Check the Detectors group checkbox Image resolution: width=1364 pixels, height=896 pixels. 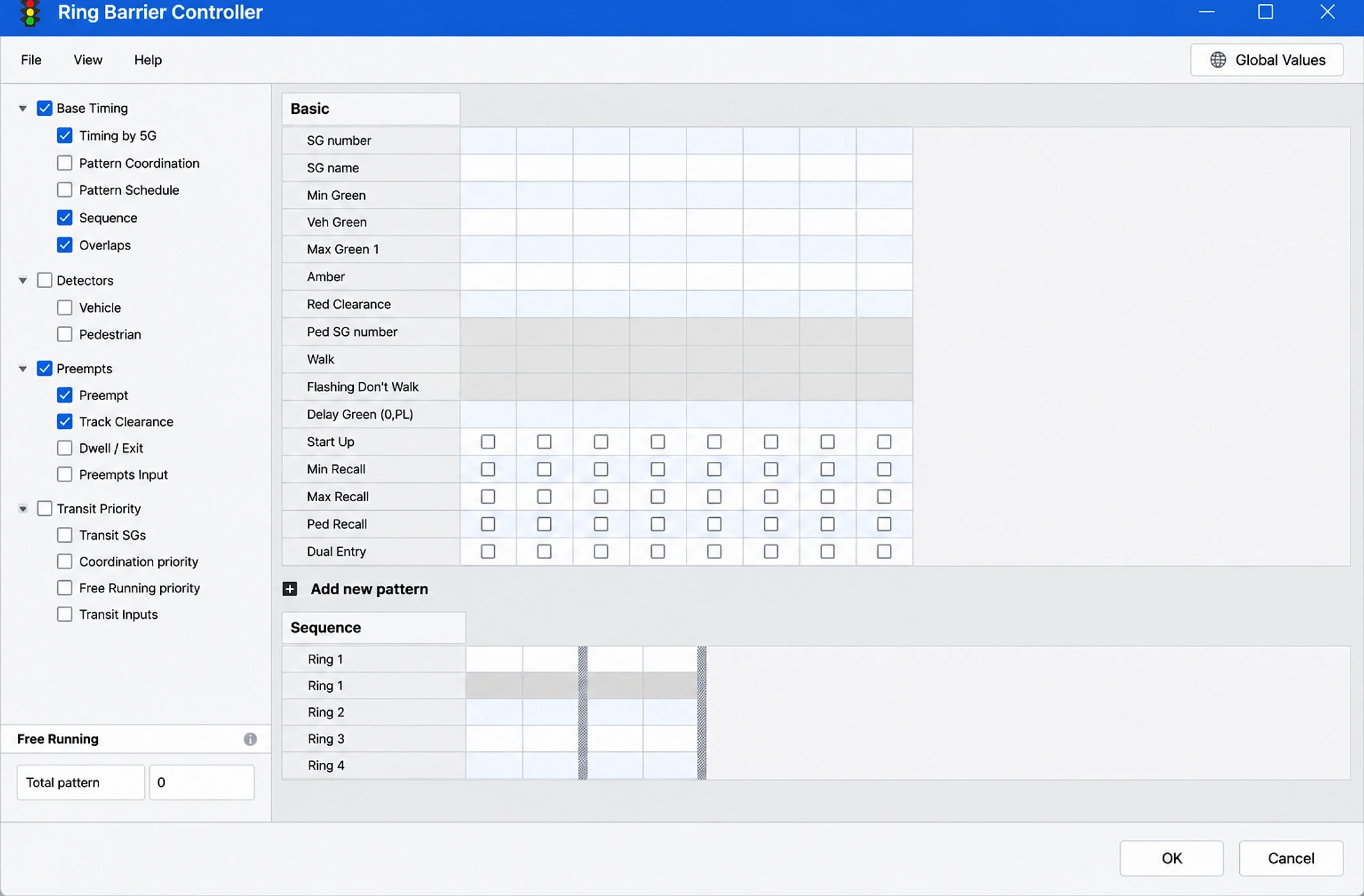pos(44,280)
